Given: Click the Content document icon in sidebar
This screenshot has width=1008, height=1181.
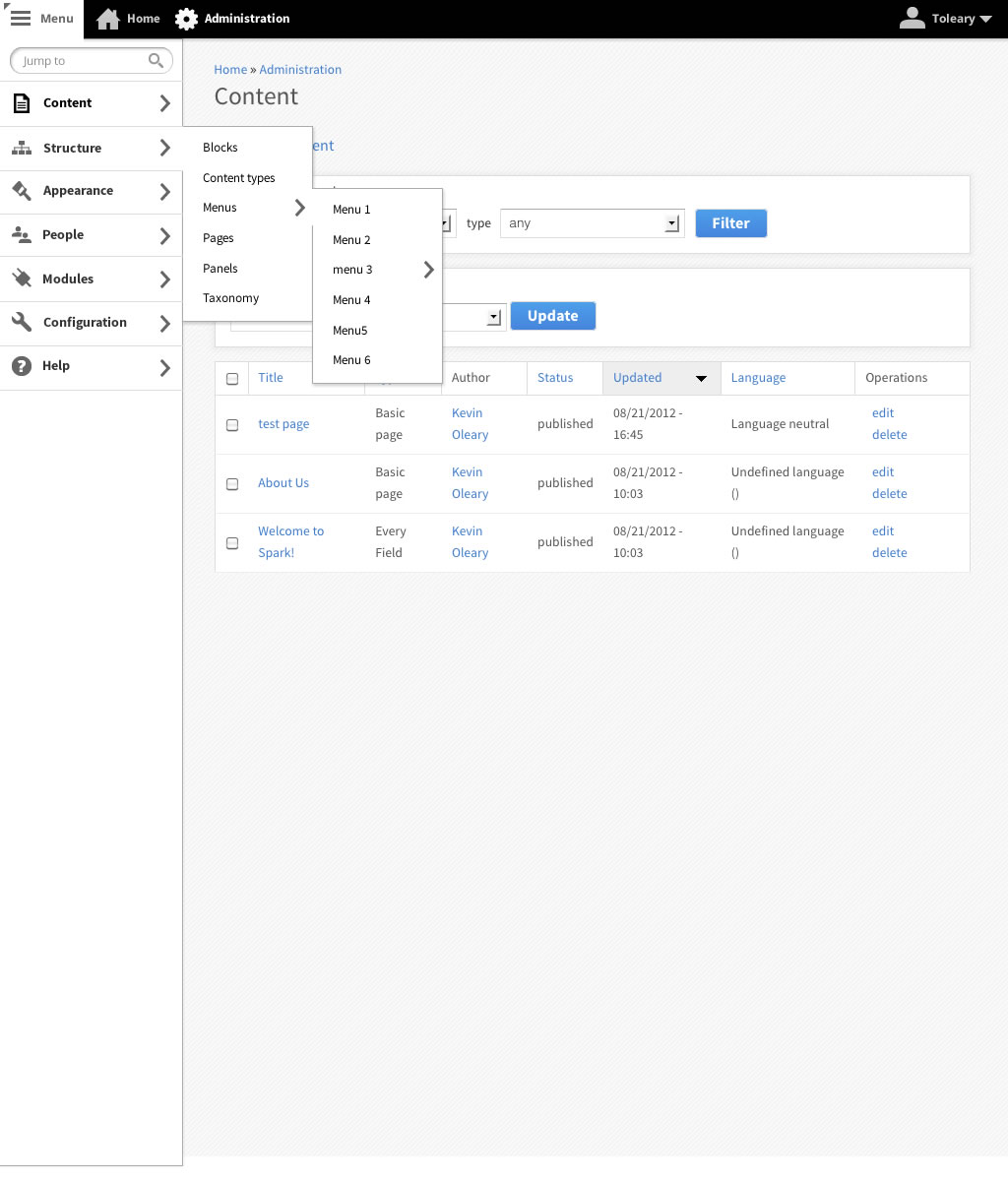Looking at the screenshot, I should pos(21,102).
